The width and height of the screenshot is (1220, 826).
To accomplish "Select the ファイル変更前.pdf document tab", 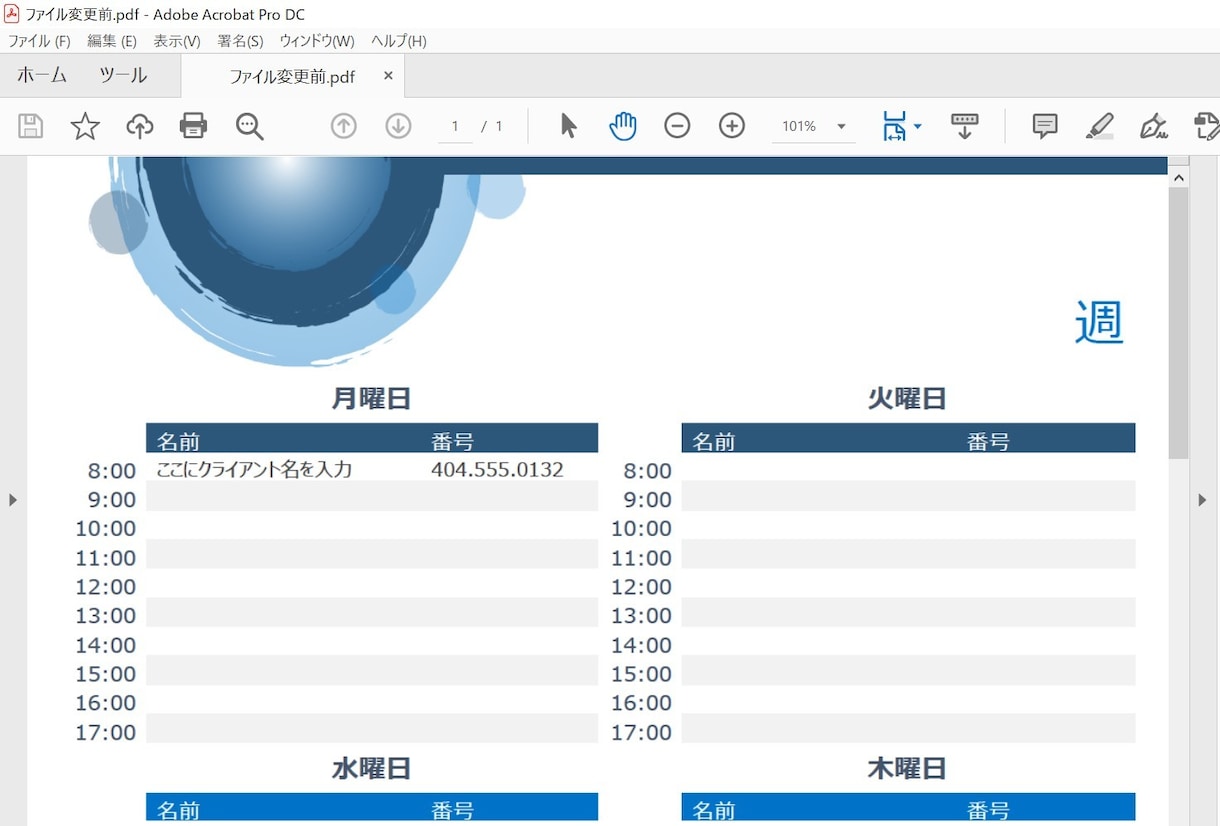I will pos(292,77).
